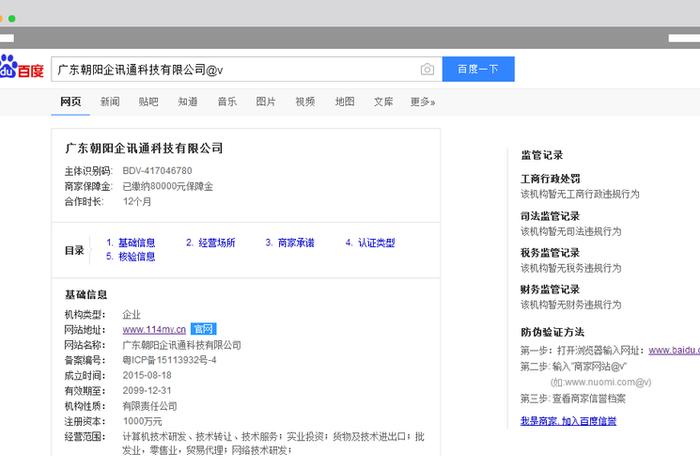
Task: Click 有限责任公司 organization nature
Action: click(x=150, y=406)
